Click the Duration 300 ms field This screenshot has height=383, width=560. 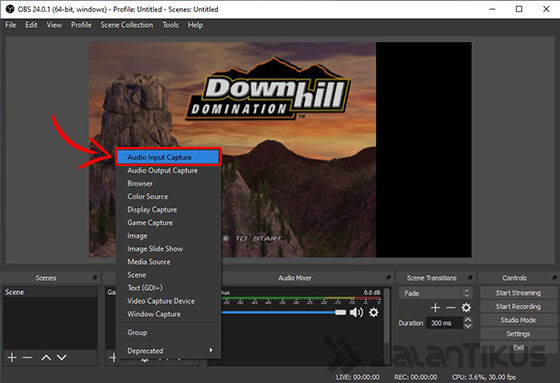click(445, 323)
